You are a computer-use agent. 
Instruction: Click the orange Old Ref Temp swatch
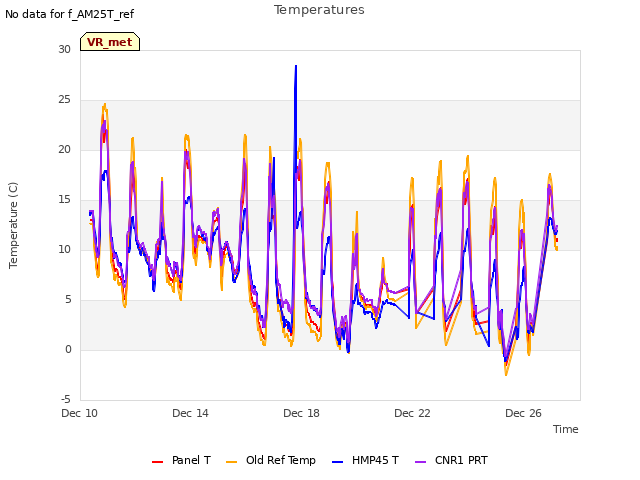pos(231,462)
